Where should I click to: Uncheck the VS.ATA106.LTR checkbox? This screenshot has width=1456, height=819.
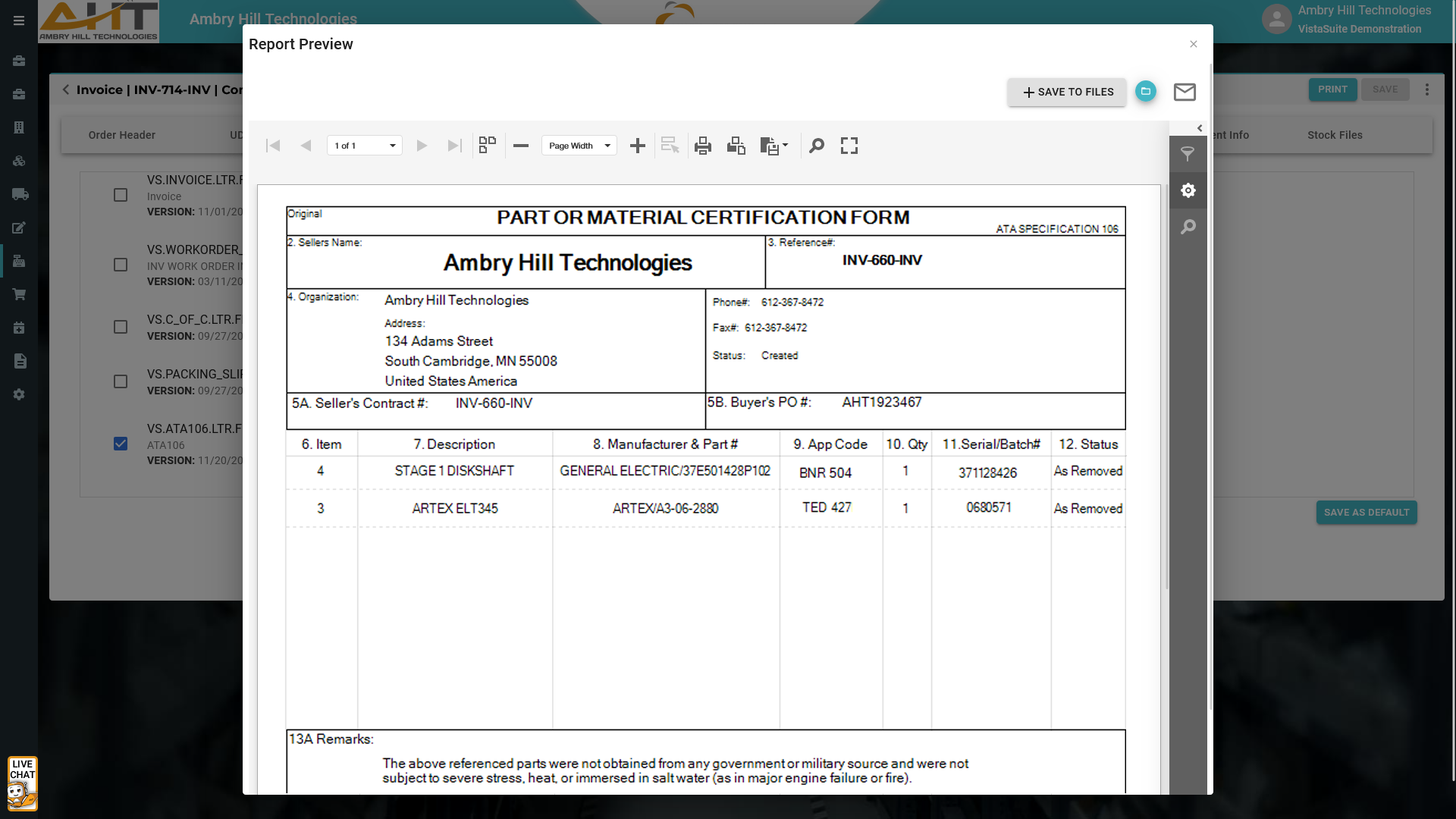tap(121, 444)
